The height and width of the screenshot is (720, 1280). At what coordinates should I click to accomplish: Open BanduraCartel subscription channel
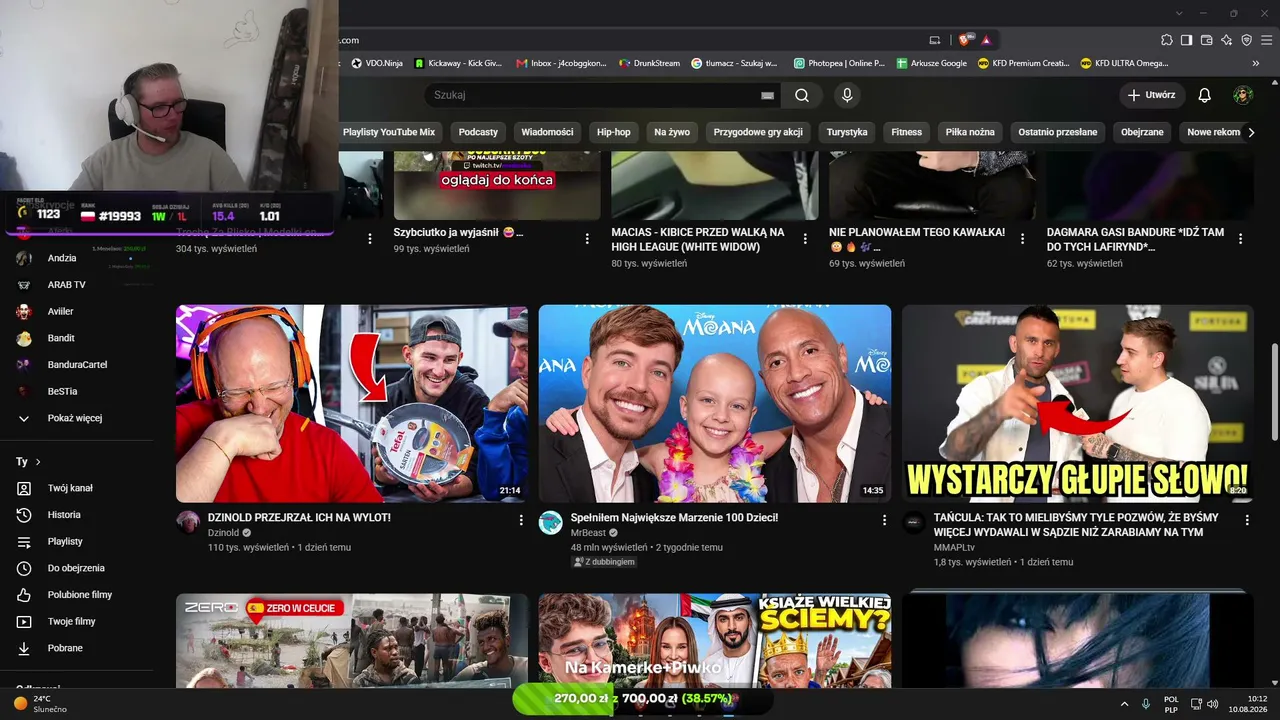click(77, 365)
